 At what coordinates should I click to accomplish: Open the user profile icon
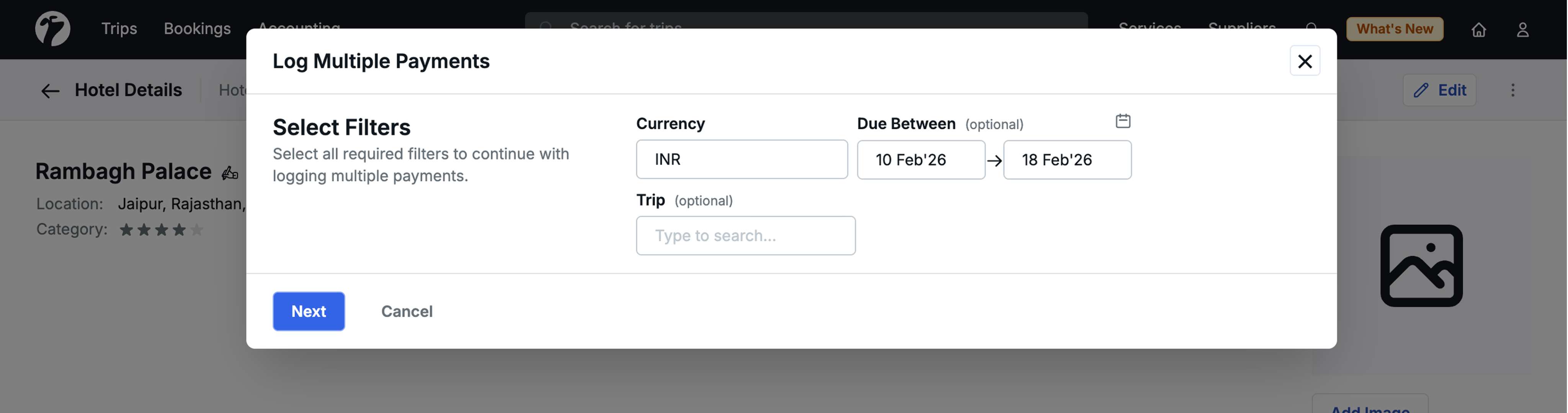(x=1522, y=29)
